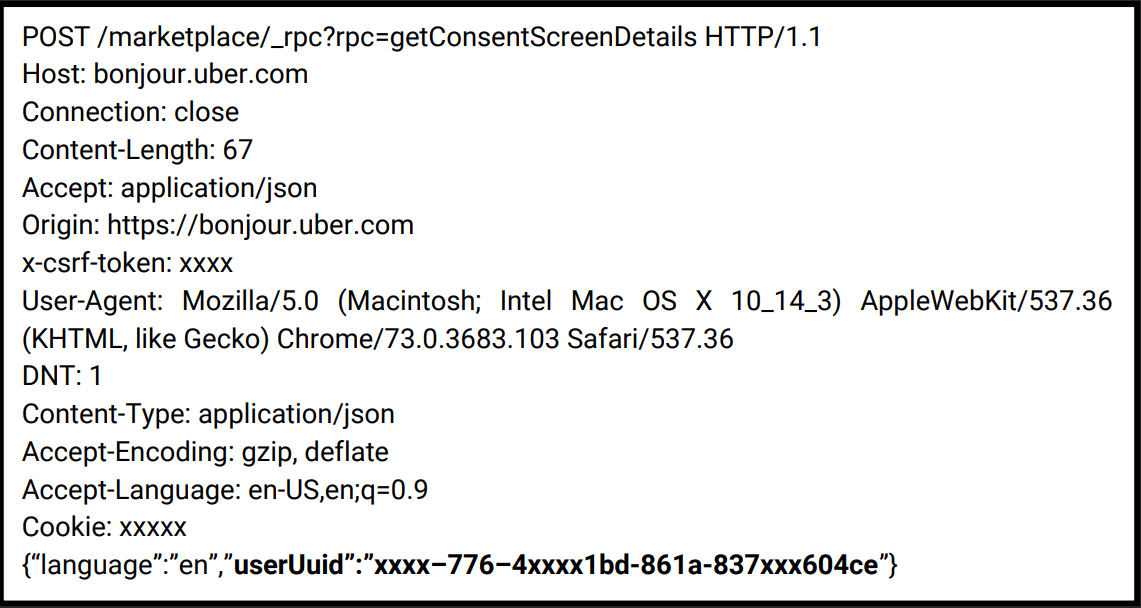Click the Content-Length: 67 line
The height and width of the screenshot is (608, 1141).
coord(137,150)
